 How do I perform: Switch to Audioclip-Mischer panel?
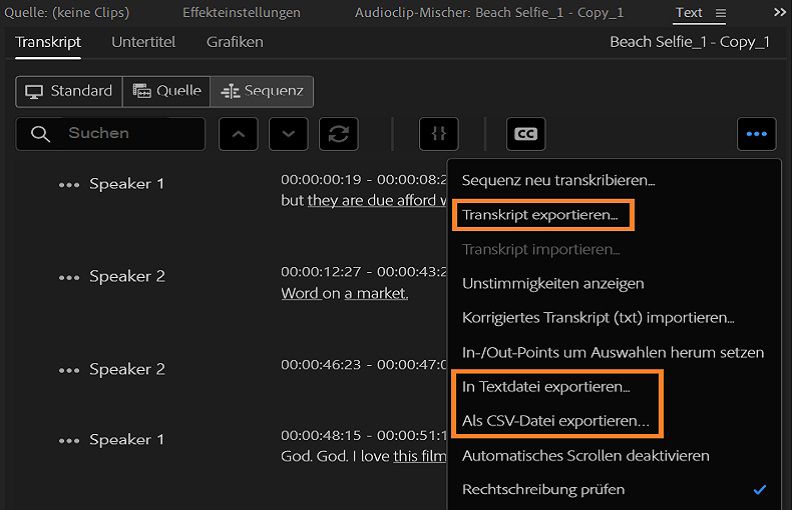[x=489, y=13]
